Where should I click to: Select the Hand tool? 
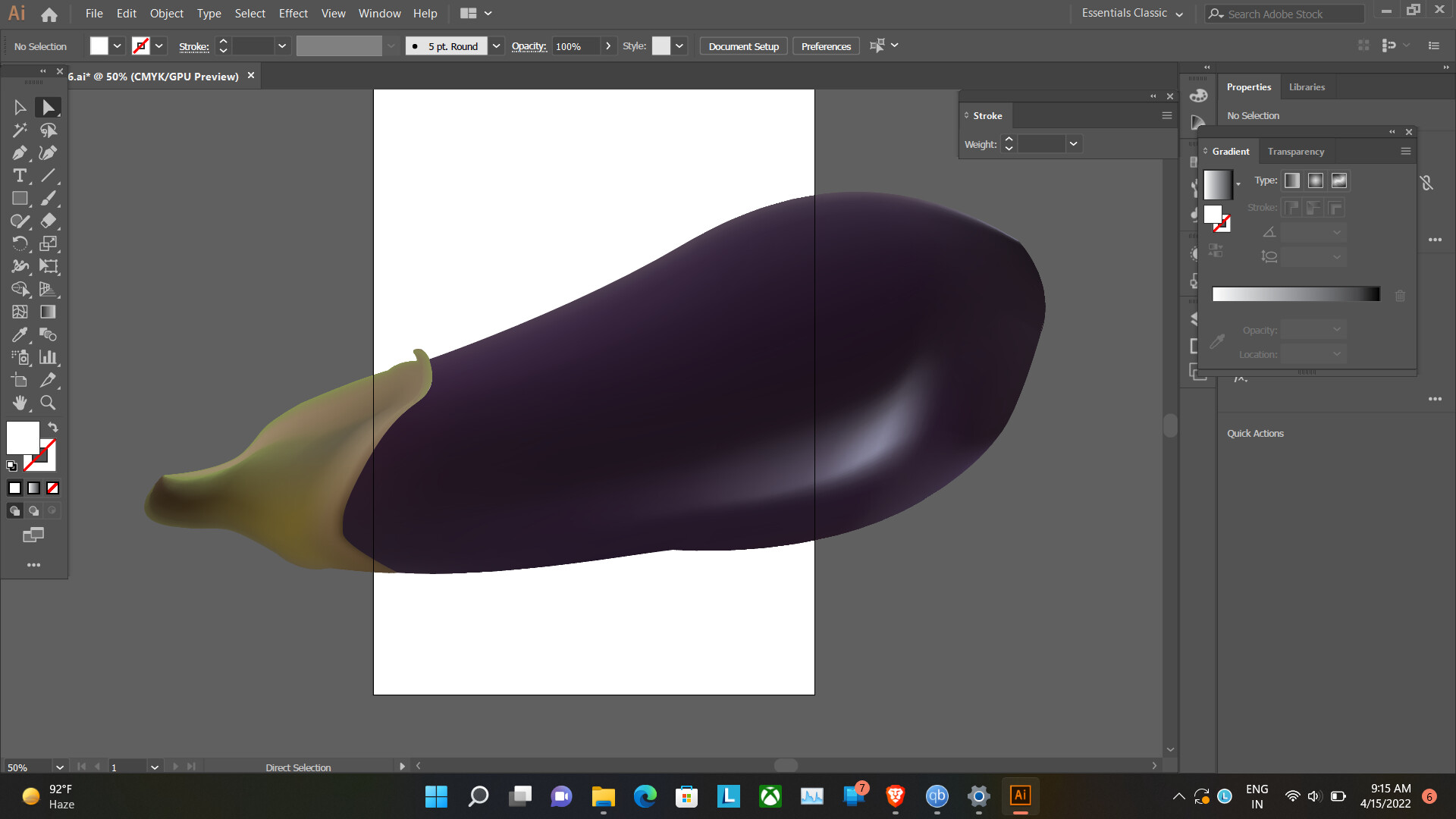pos(19,403)
